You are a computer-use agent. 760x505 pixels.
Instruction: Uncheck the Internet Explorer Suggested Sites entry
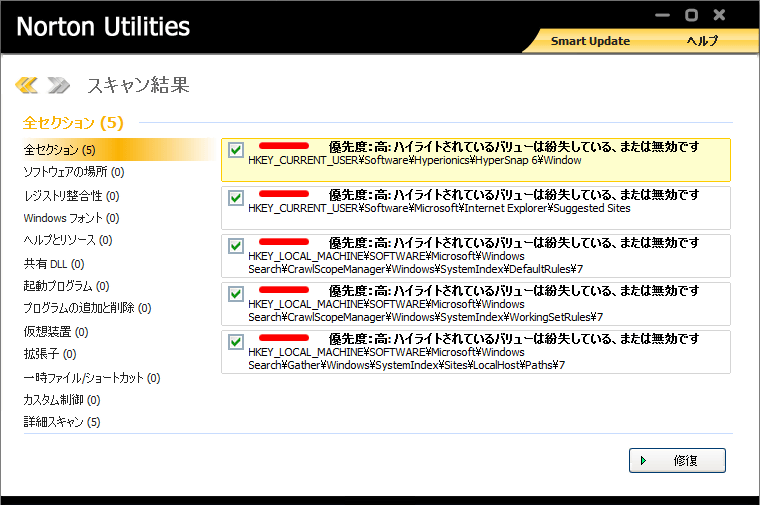tap(236, 198)
